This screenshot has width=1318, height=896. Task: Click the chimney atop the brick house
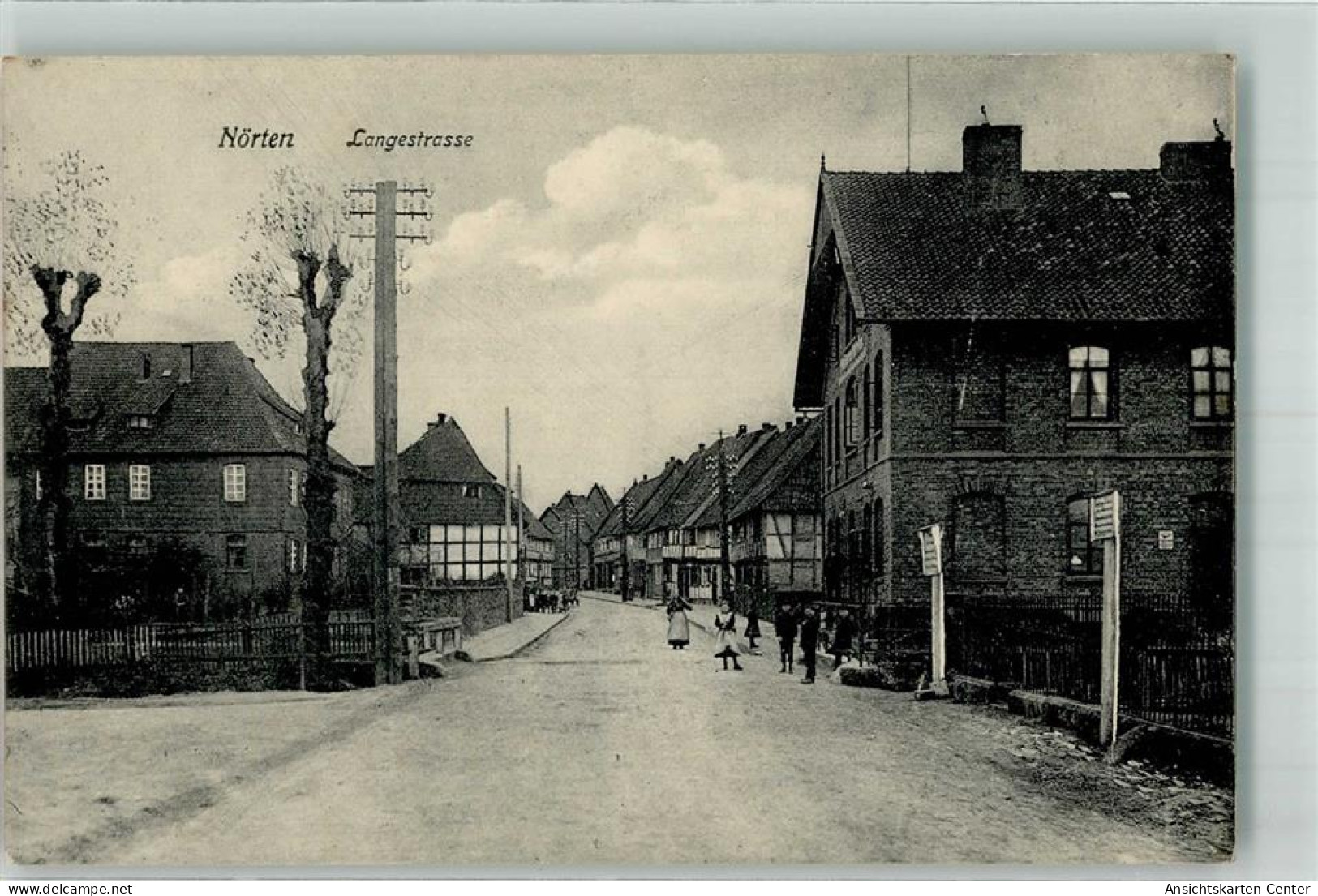(991, 150)
